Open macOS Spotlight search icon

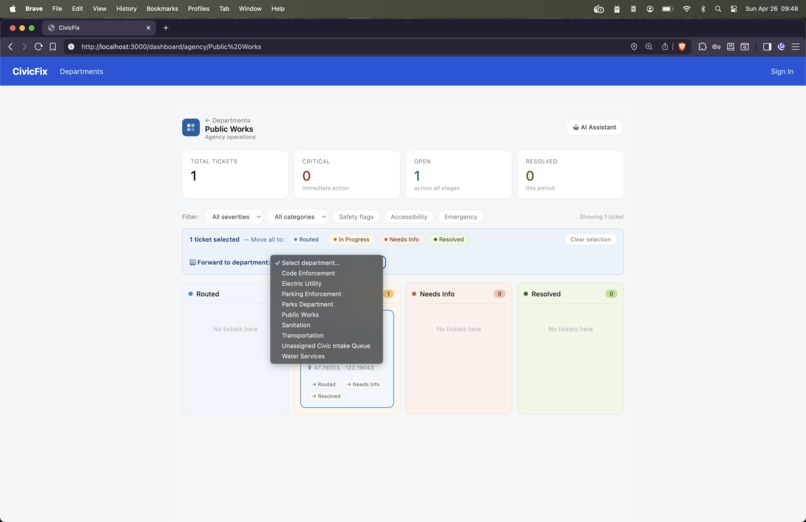[x=718, y=9]
